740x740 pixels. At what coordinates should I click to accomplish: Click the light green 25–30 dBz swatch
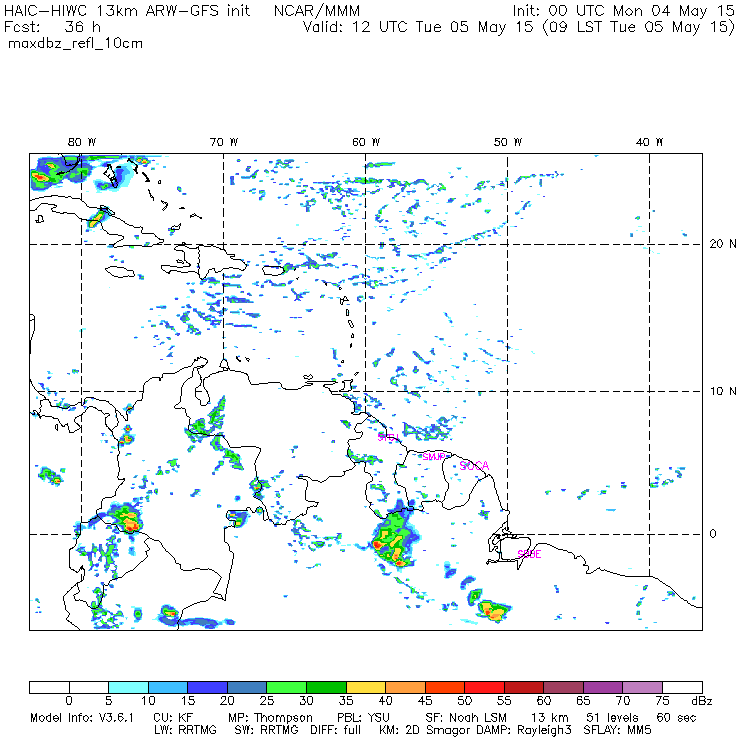point(287,687)
